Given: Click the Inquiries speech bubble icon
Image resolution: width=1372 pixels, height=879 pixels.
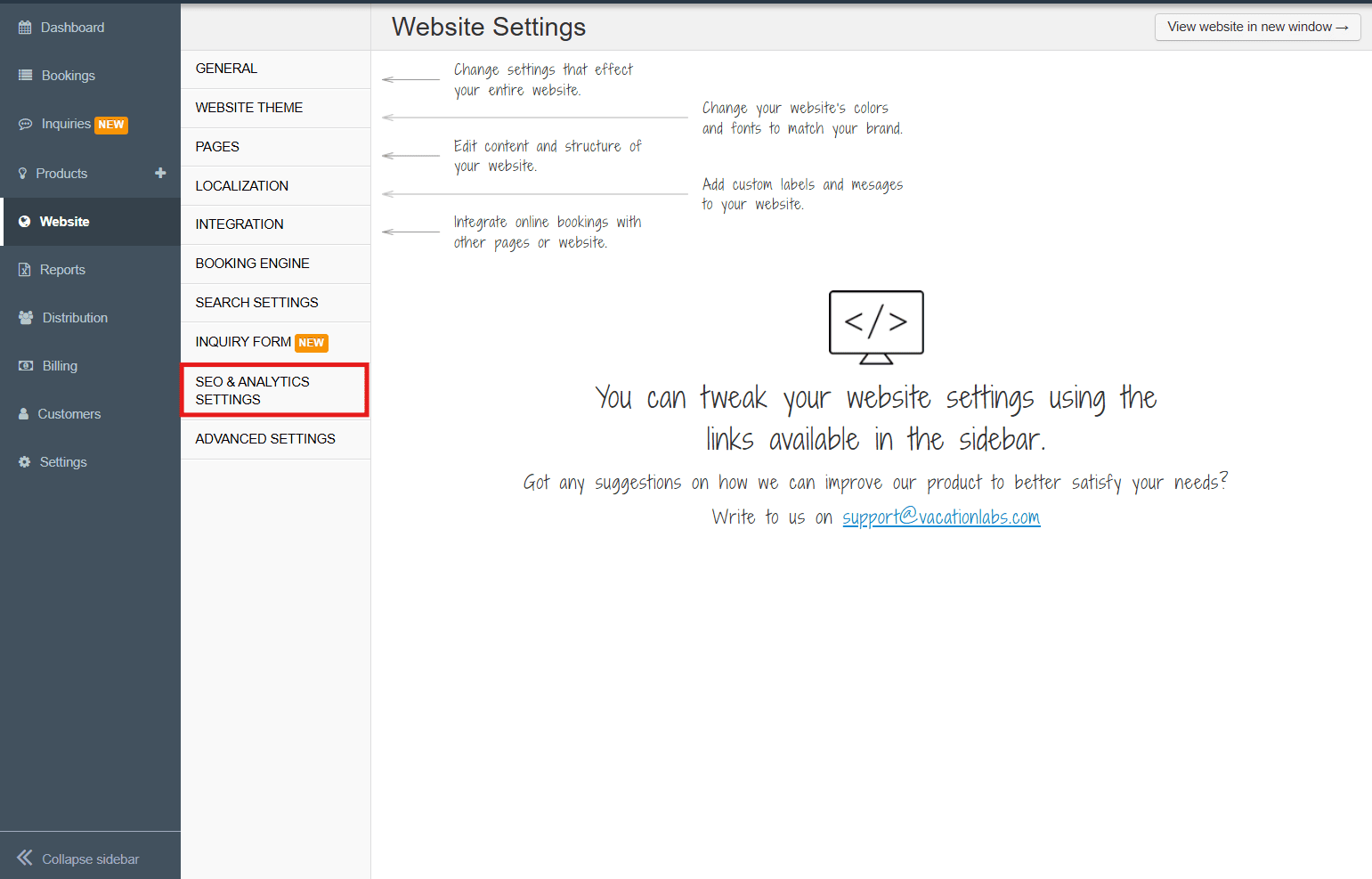Looking at the screenshot, I should click(26, 125).
